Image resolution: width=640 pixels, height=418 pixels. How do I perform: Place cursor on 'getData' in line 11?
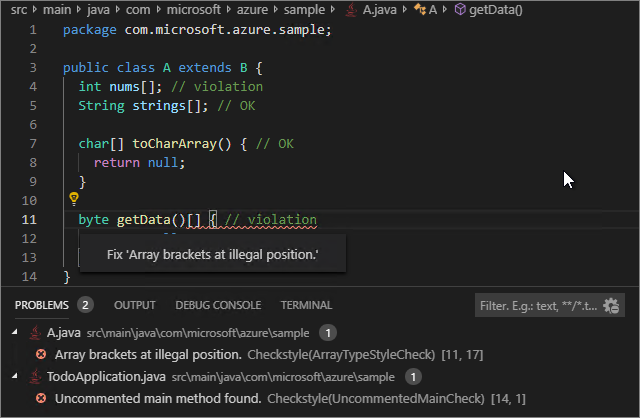(143, 220)
